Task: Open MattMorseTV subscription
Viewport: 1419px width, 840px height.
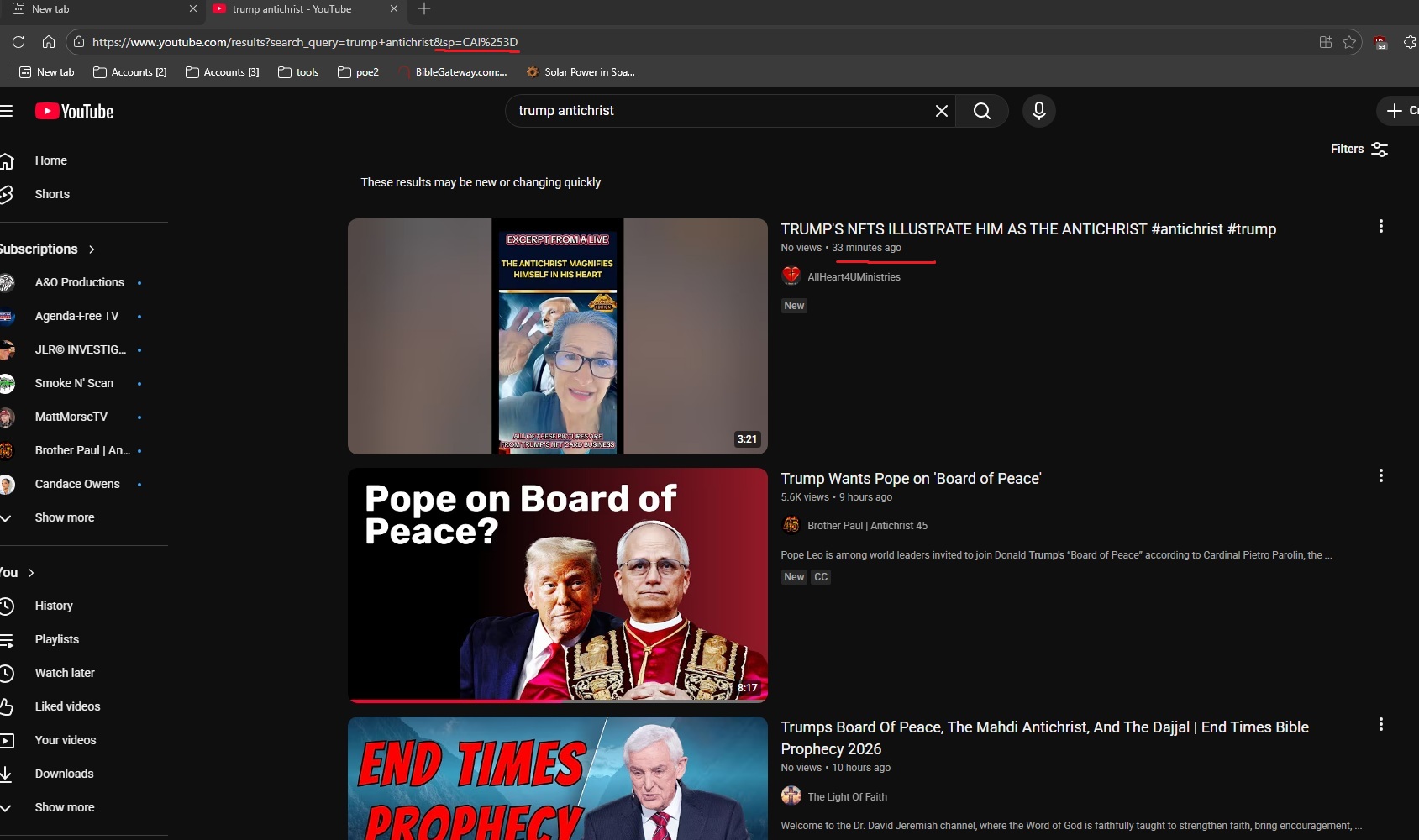Action: pyautogui.click(x=71, y=417)
